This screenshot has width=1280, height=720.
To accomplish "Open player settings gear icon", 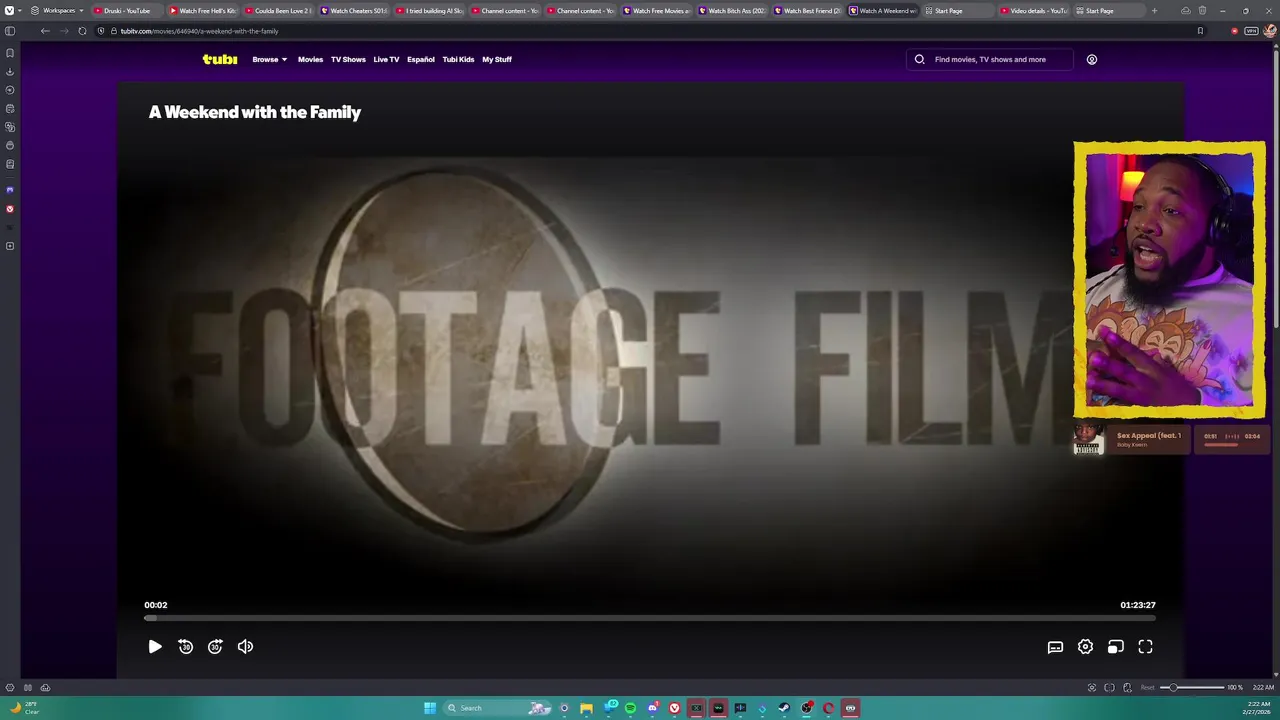I will click(1085, 647).
